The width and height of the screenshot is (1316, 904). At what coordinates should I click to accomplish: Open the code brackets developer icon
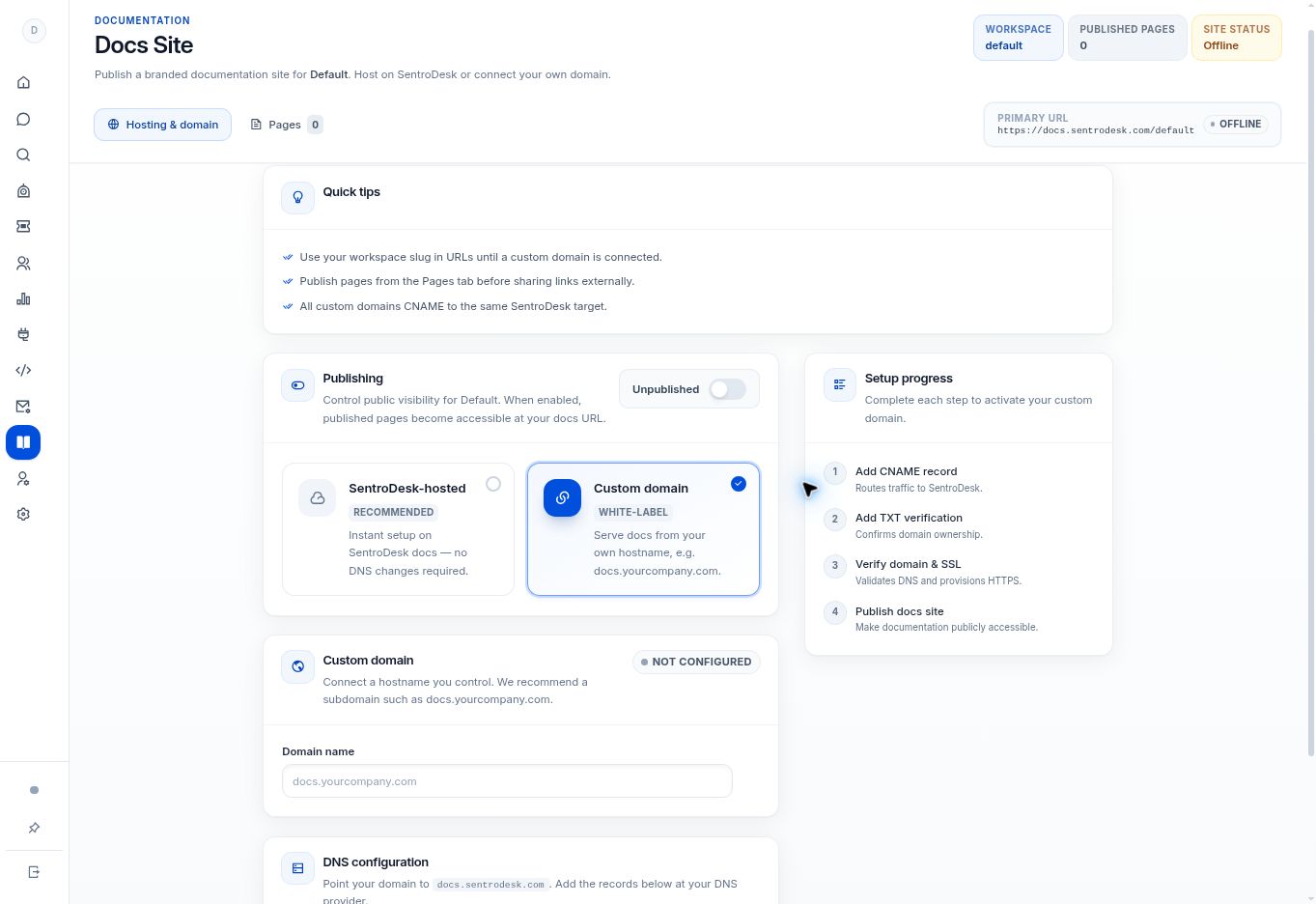click(23, 370)
